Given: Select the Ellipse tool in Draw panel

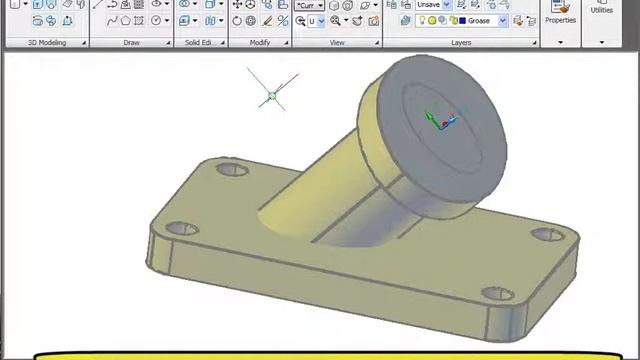Looking at the screenshot, I should tap(156, 4).
